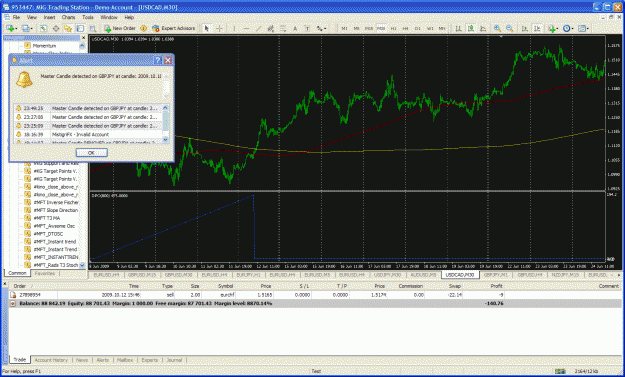This screenshot has width=625, height=377.
Task: Switch to the Account History tab
Action: pos(51,360)
